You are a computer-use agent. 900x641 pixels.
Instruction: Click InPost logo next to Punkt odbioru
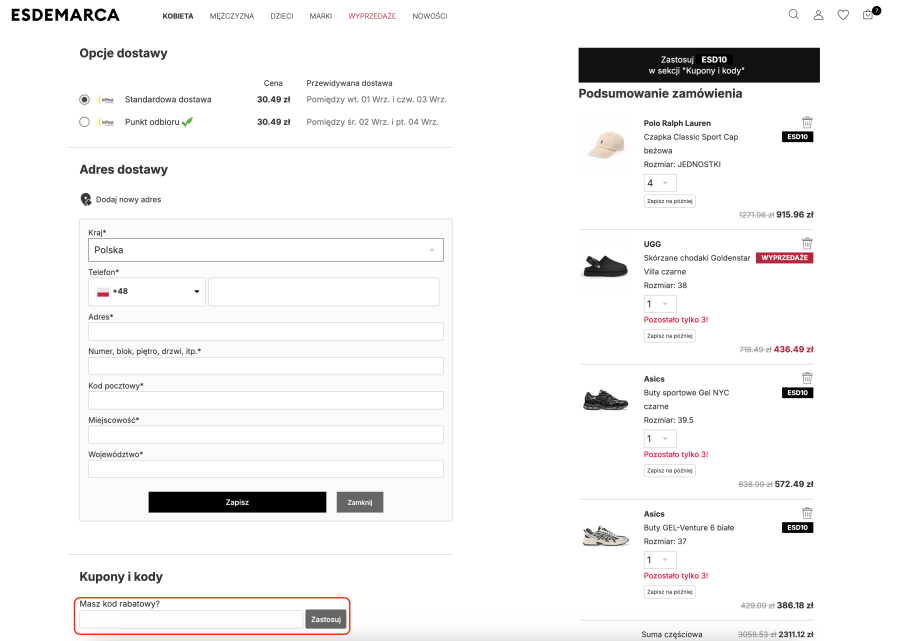(105, 122)
